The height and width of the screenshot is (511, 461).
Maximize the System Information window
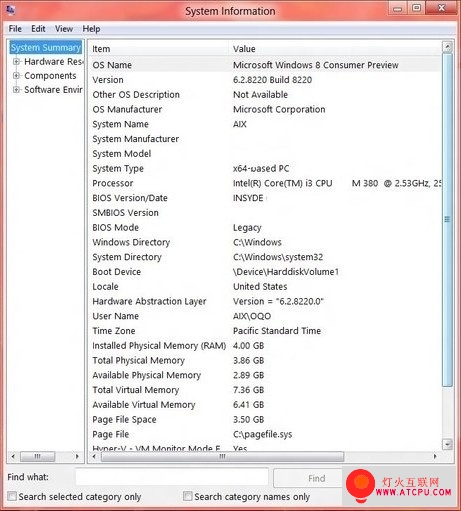click(416, 8)
